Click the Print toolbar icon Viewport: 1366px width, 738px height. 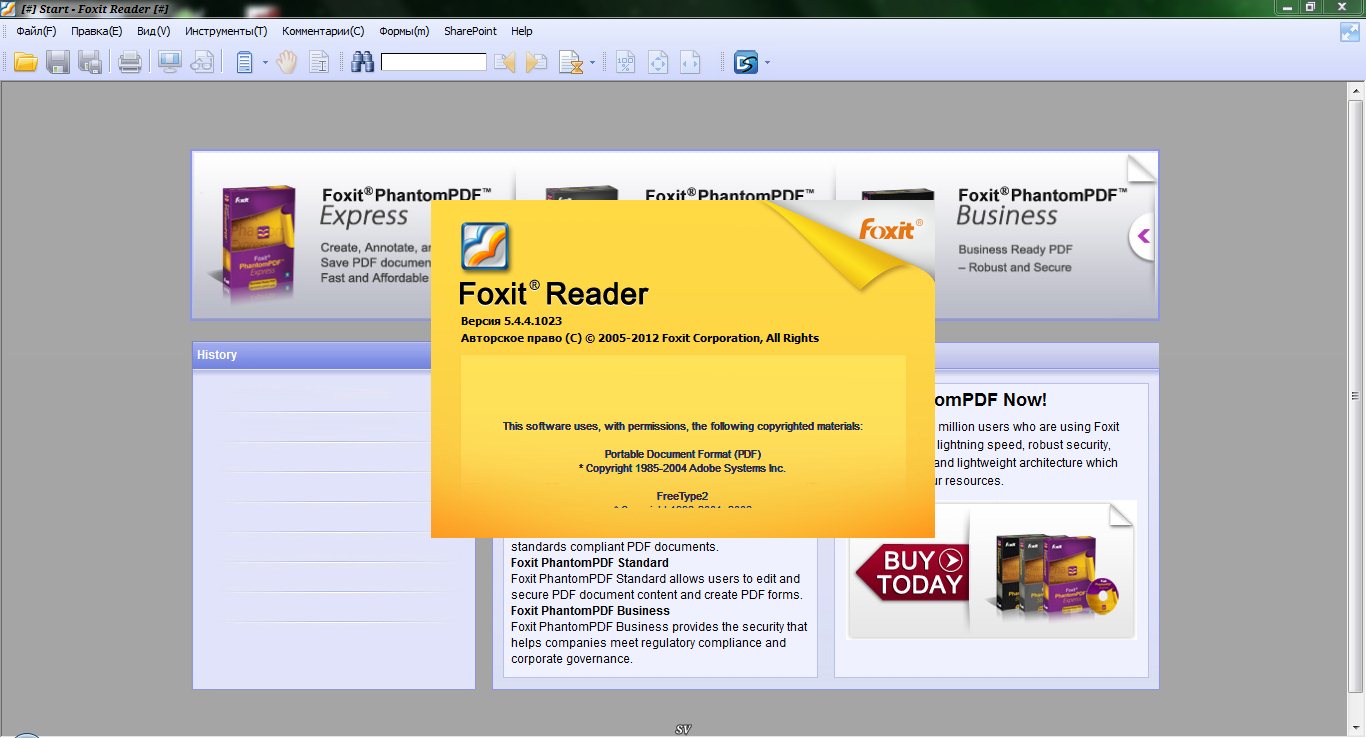pos(130,63)
